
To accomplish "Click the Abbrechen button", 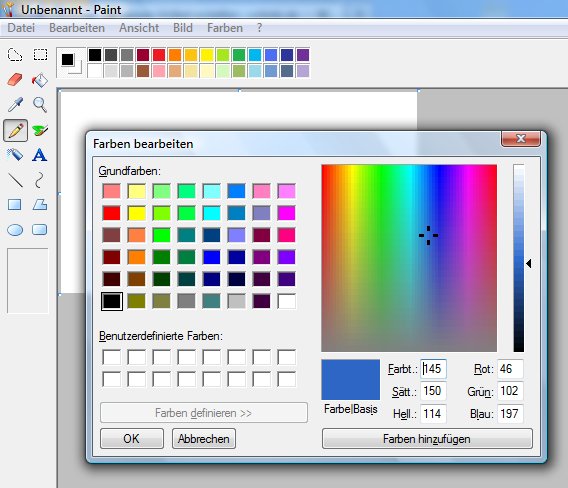I will 204,439.
